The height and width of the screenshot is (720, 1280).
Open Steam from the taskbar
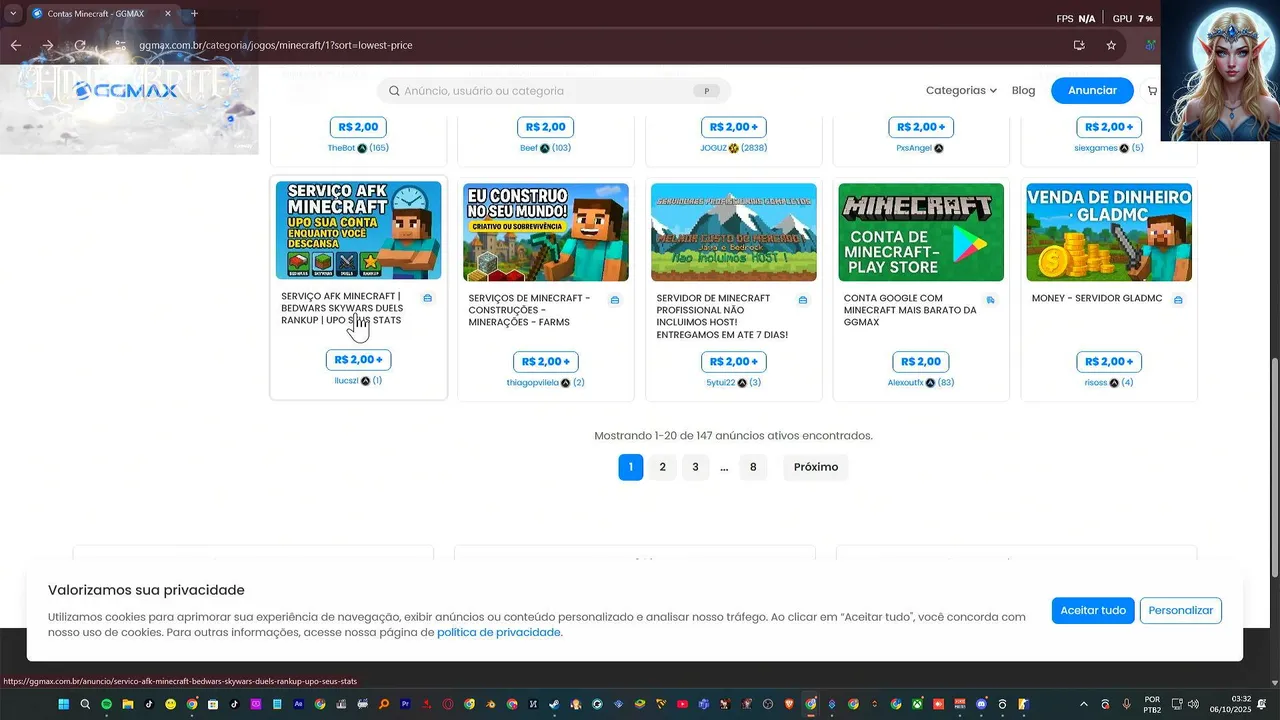pos(554,704)
